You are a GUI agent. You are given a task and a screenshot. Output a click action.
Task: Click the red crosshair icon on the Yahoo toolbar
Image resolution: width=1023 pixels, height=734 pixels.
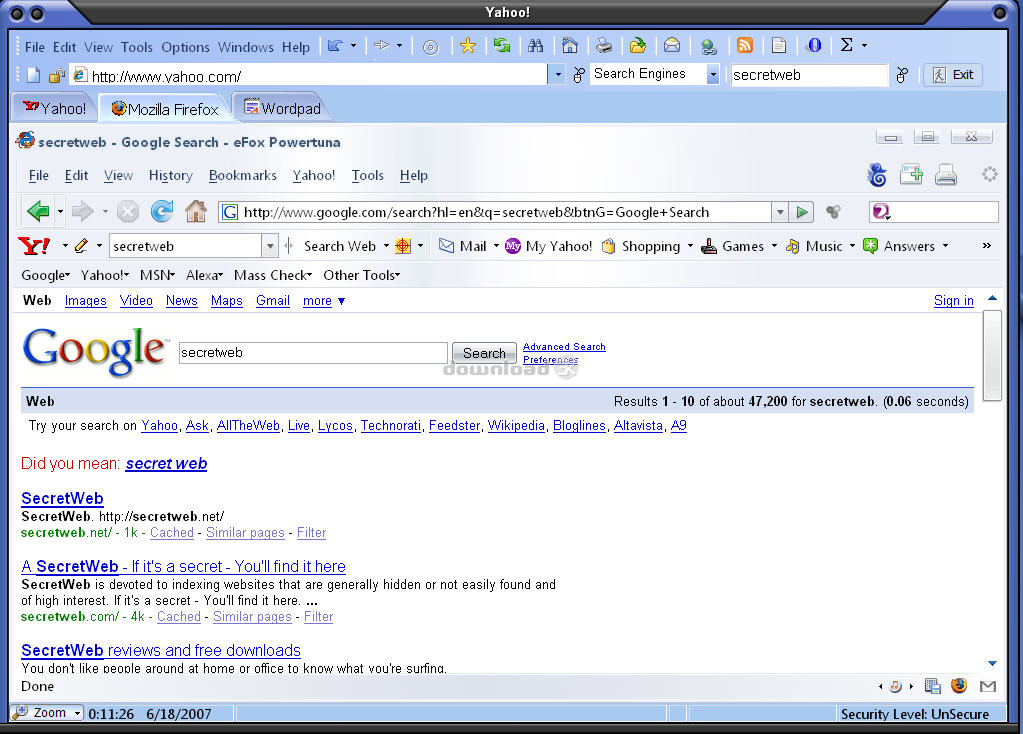pyautogui.click(x=403, y=246)
